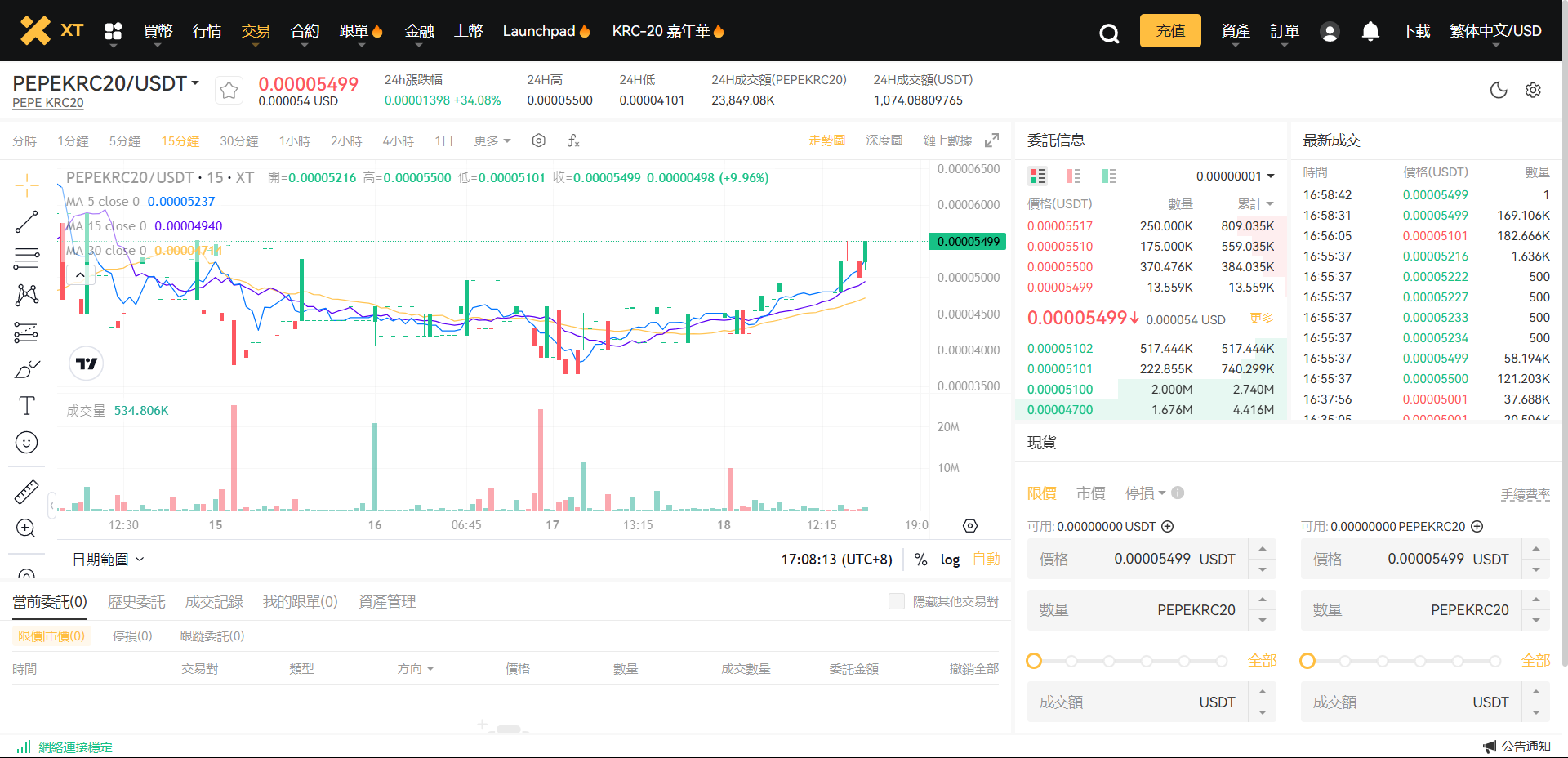The image size is (1568, 758).
Task: Open the 行情 markets menu
Action: pyautogui.click(x=207, y=31)
